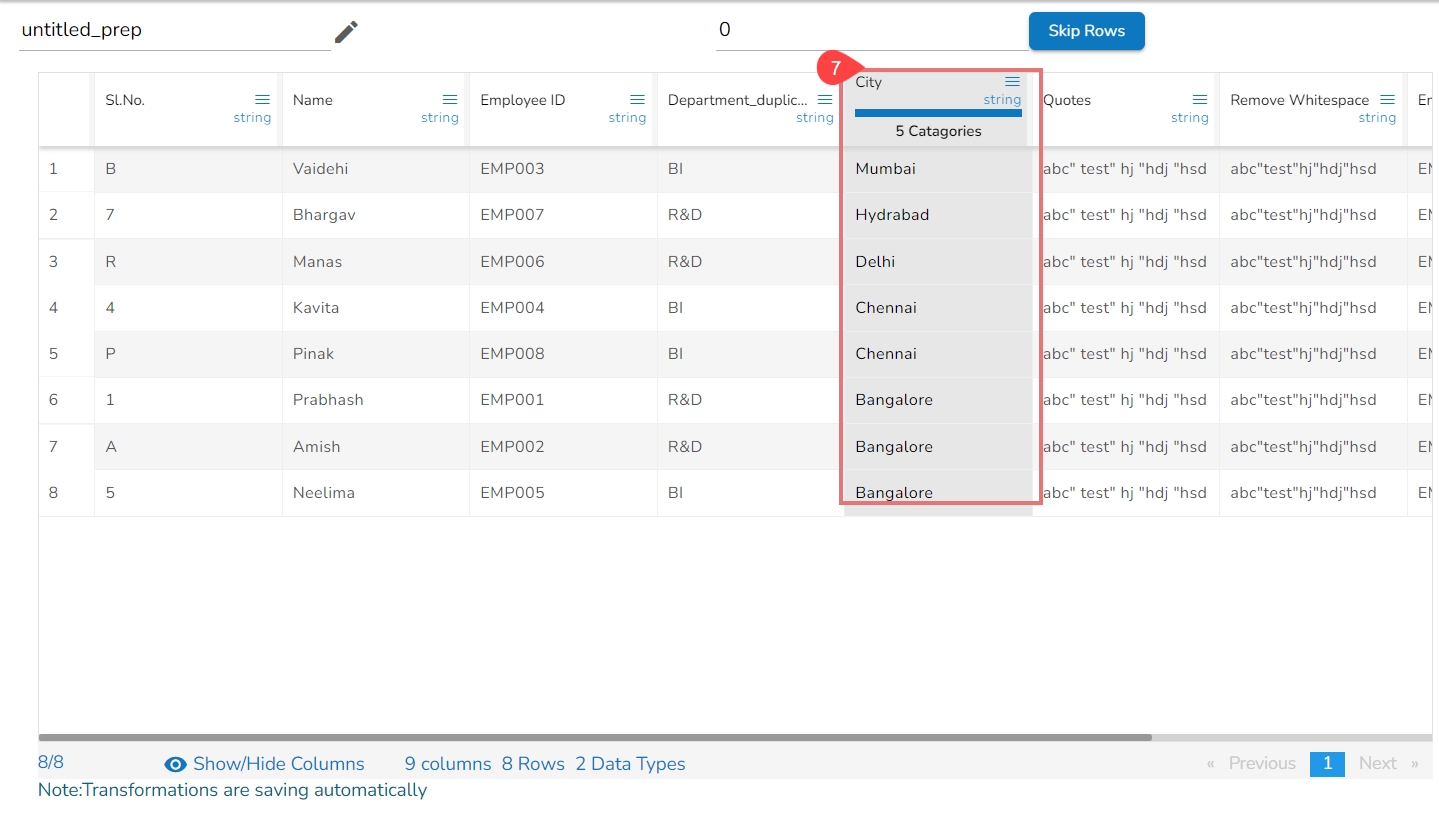Click the Previous pagination link

click(x=1261, y=763)
